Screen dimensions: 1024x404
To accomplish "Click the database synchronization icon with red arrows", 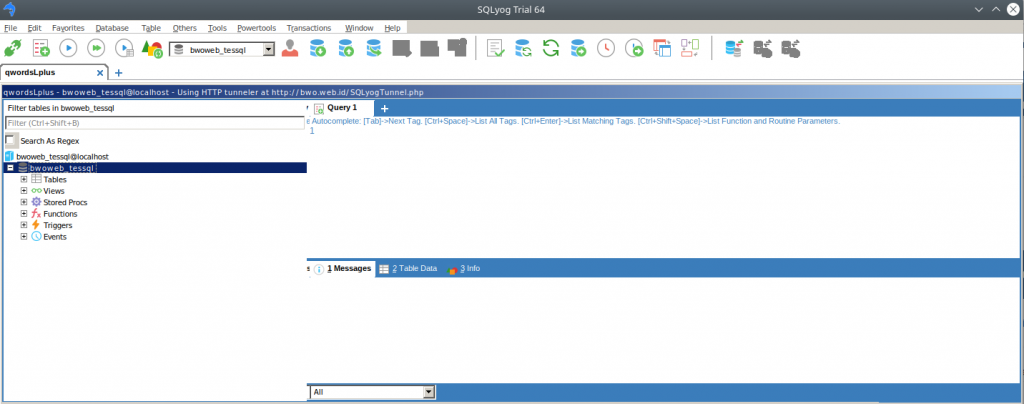I will pyautogui.click(x=735, y=48).
